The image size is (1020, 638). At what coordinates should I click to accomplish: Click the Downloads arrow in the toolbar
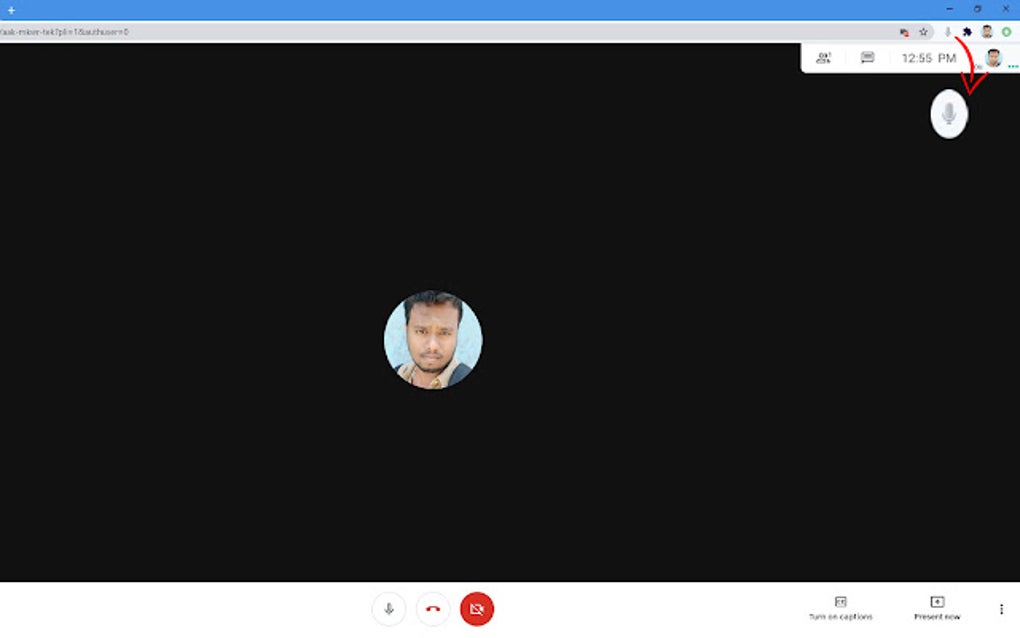pyautogui.click(x=947, y=31)
